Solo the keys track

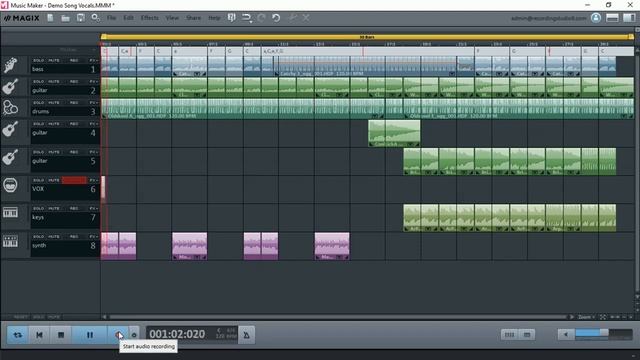(38, 209)
